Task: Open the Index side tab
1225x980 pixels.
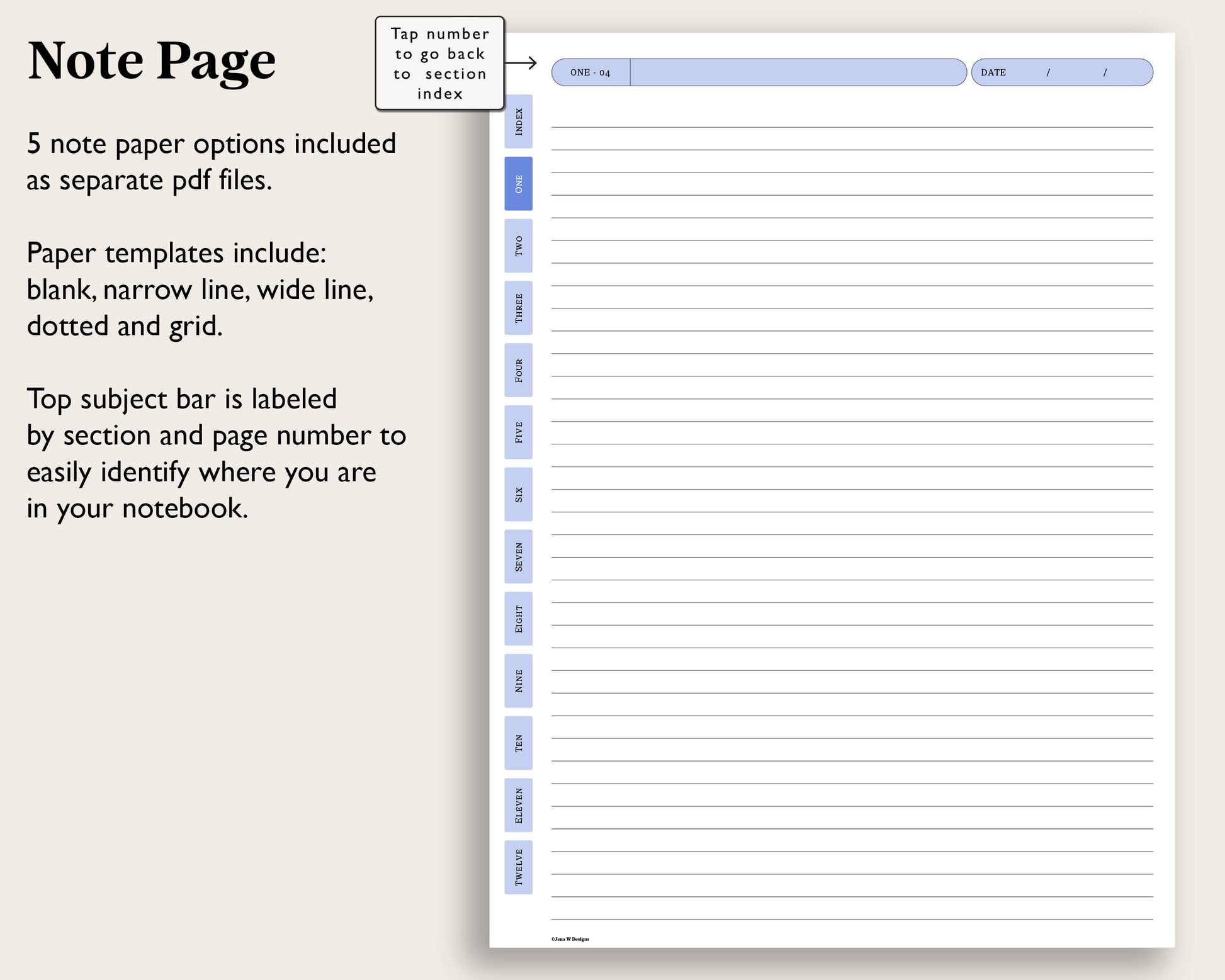Action: [x=518, y=121]
